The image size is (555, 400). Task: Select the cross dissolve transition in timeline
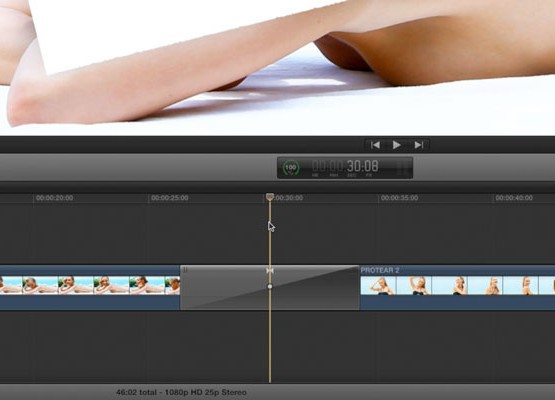pyautogui.click(x=270, y=288)
